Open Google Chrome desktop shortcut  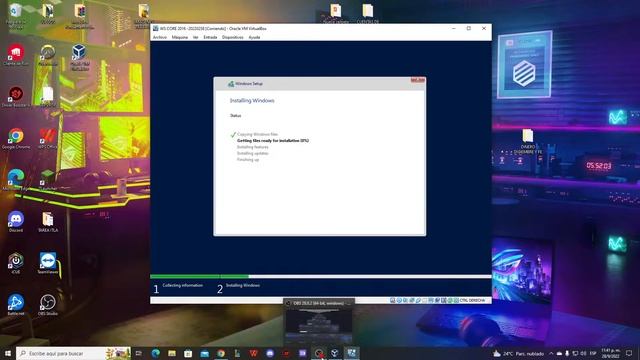(x=16, y=139)
